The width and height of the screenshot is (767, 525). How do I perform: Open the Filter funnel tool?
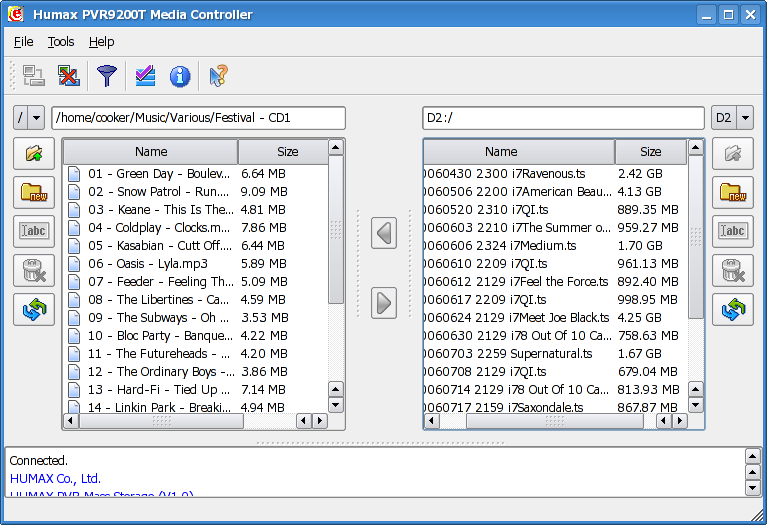click(x=107, y=76)
